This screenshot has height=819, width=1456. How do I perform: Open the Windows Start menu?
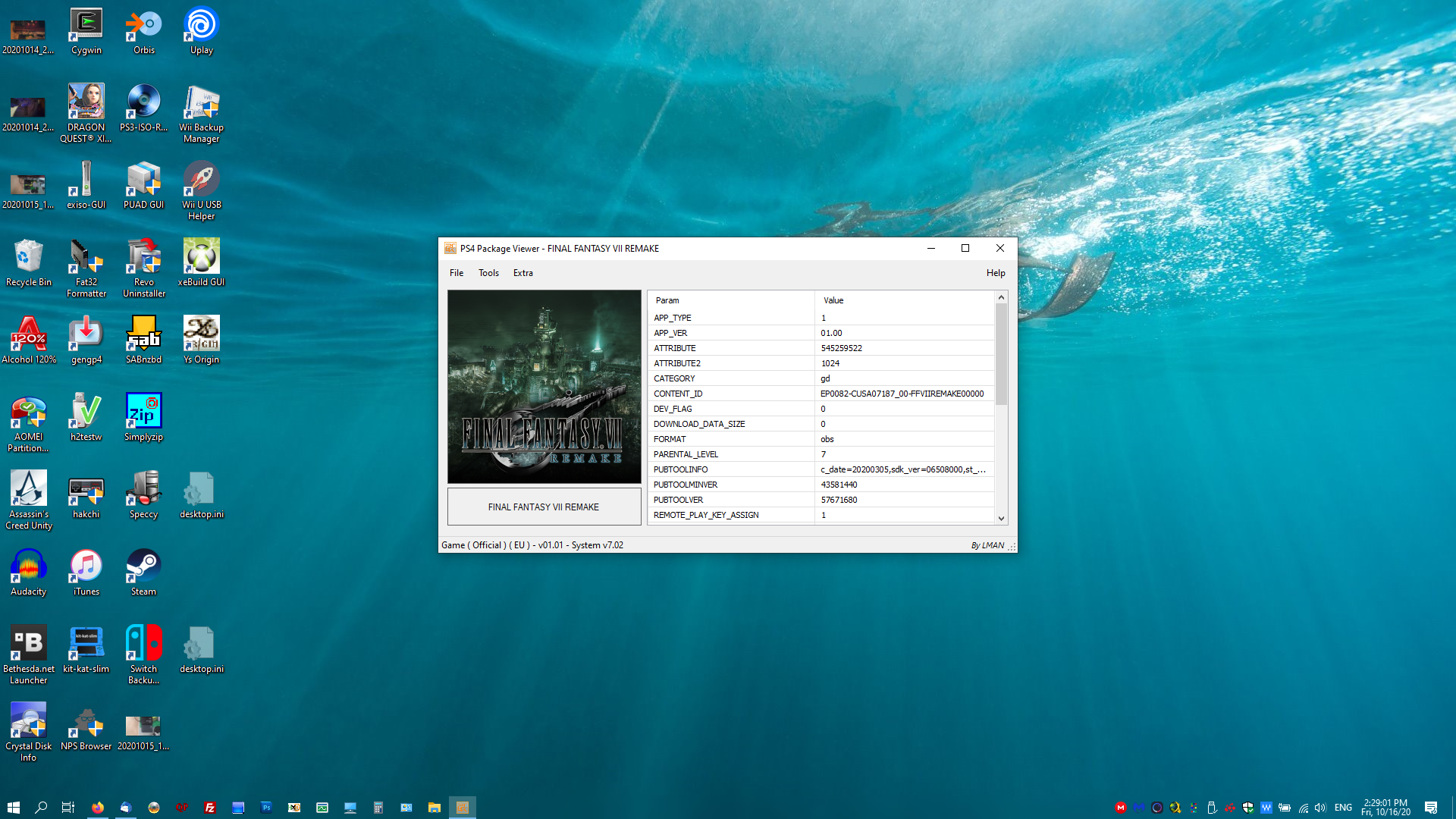[x=13, y=808]
